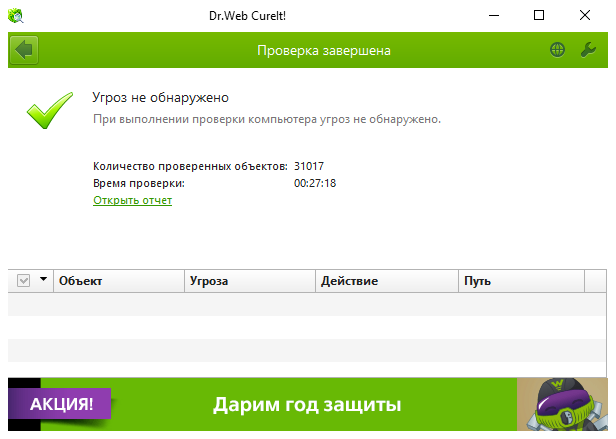616x439 pixels.
Task: Click the Dr.Web CureIt! app icon in the title bar
Action: click(x=16, y=16)
